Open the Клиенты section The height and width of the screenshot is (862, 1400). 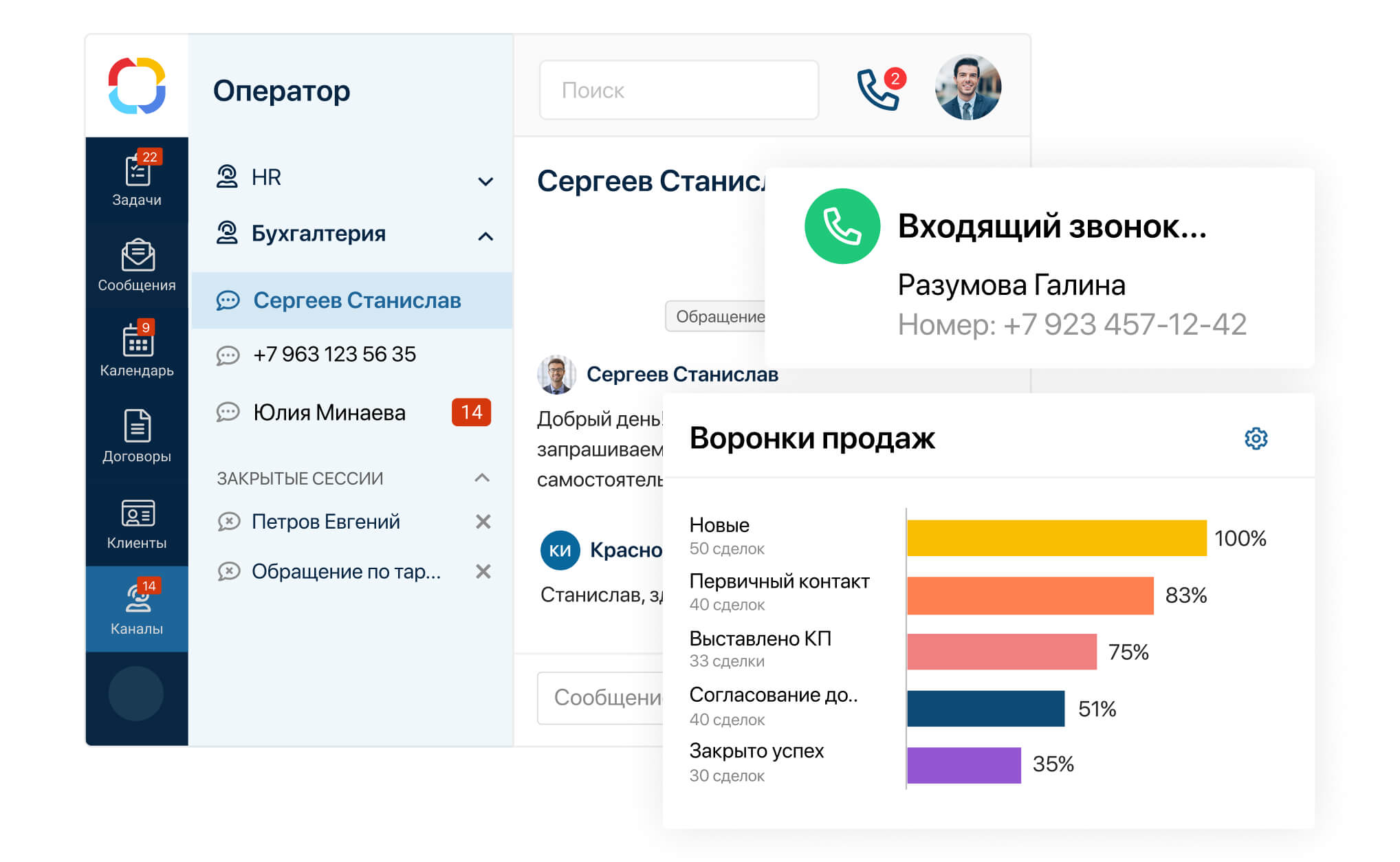tap(137, 521)
